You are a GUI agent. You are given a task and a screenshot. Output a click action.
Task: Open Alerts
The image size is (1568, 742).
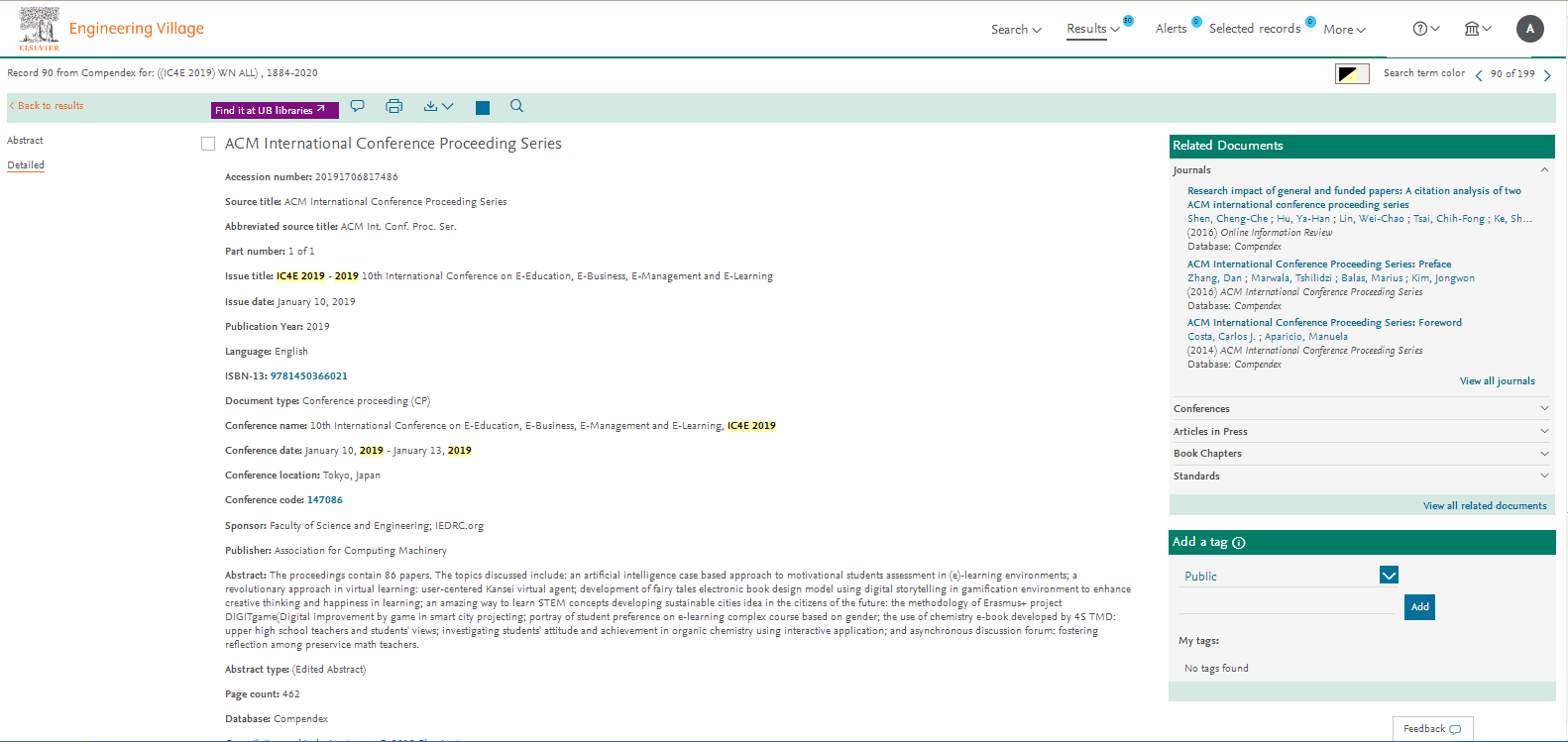coord(1171,29)
